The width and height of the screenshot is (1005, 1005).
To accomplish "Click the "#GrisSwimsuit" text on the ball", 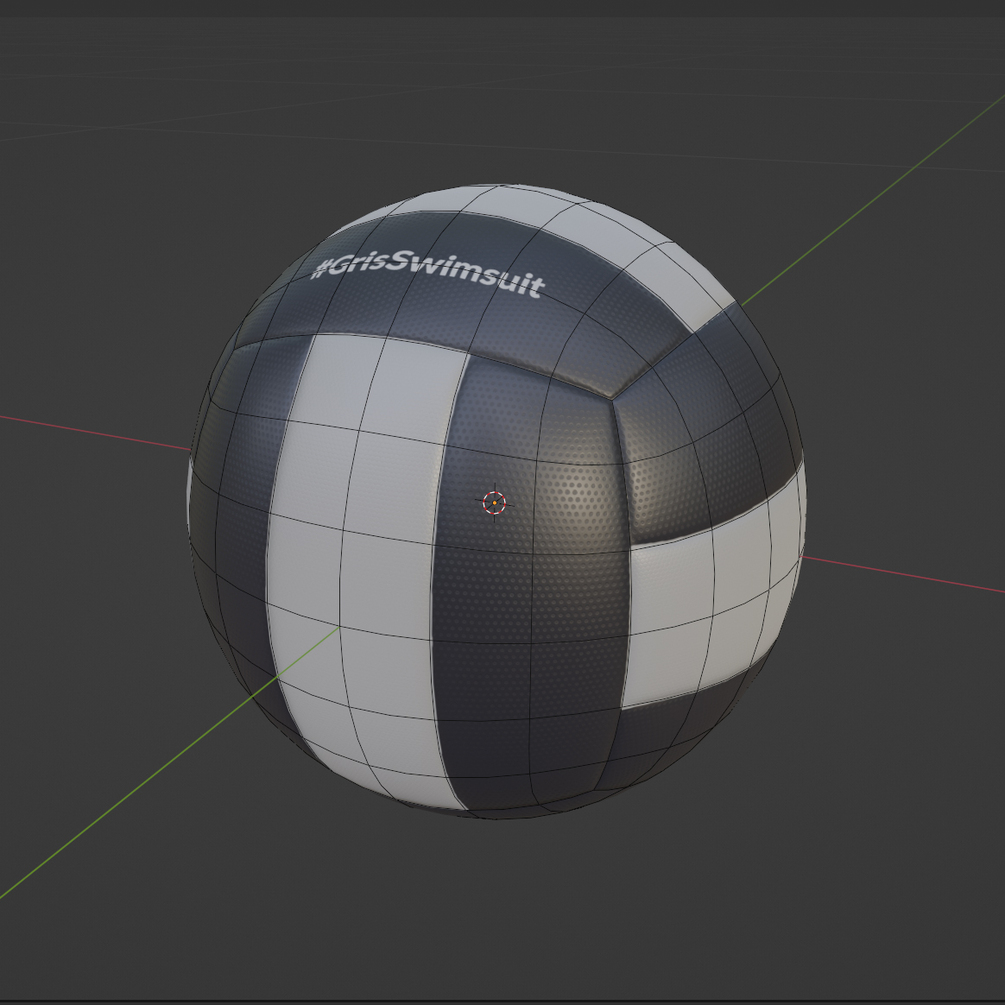I will pos(428,274).
